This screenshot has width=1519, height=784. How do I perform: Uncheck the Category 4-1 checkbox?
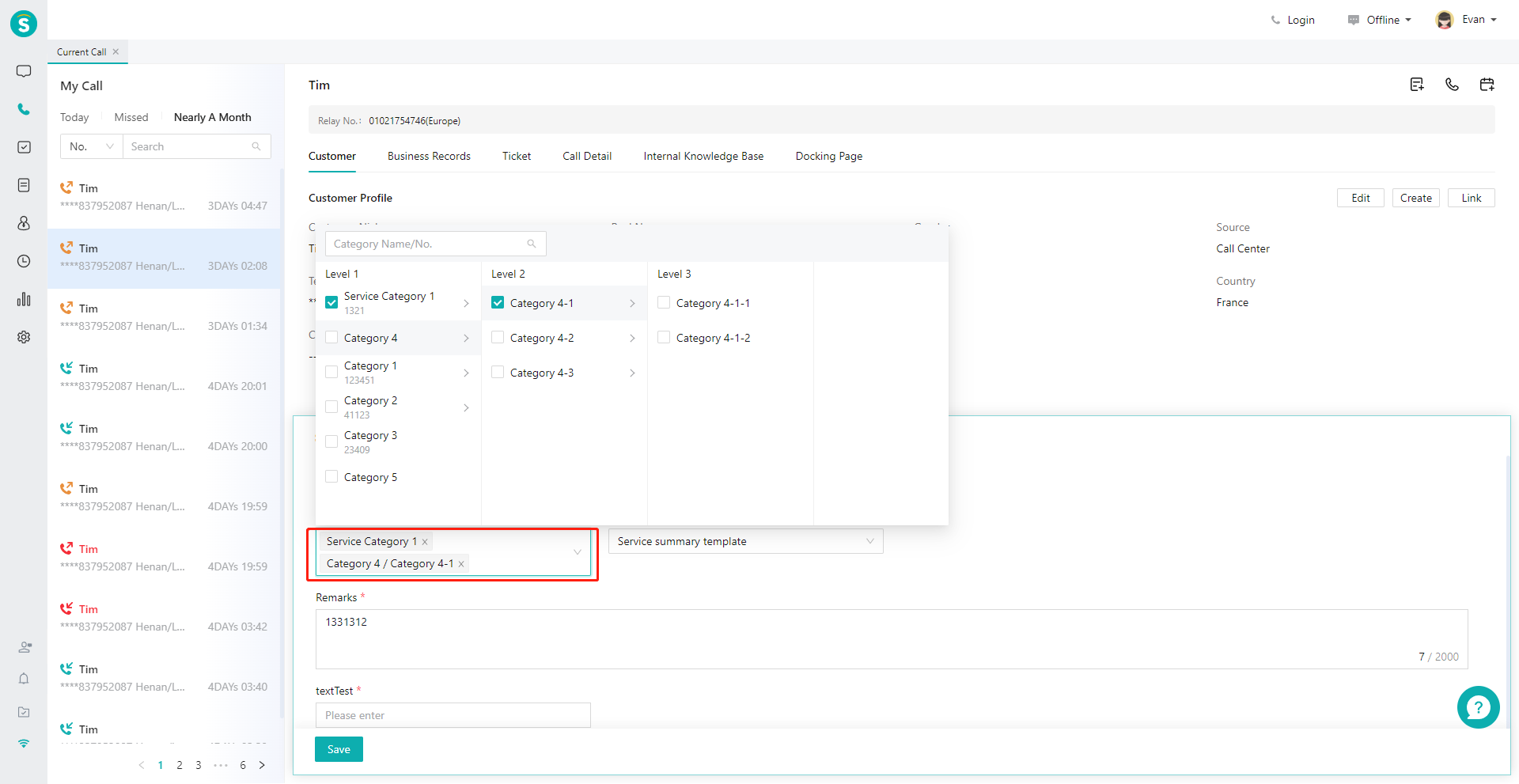(x=498, y=302)
